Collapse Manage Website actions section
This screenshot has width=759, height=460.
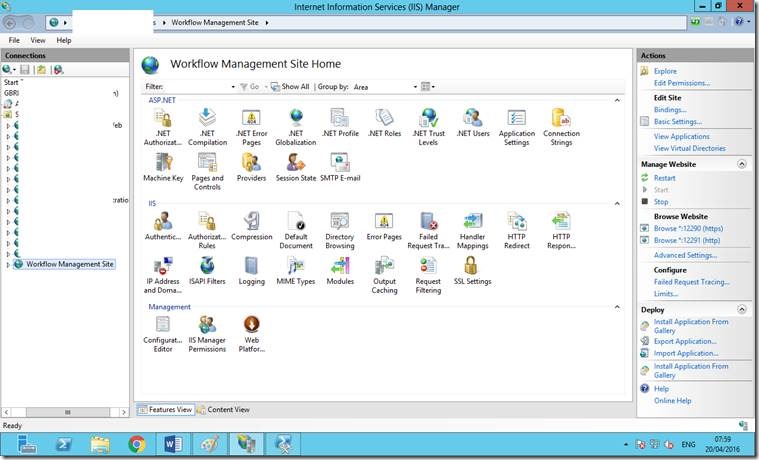(x=742, y=164)
